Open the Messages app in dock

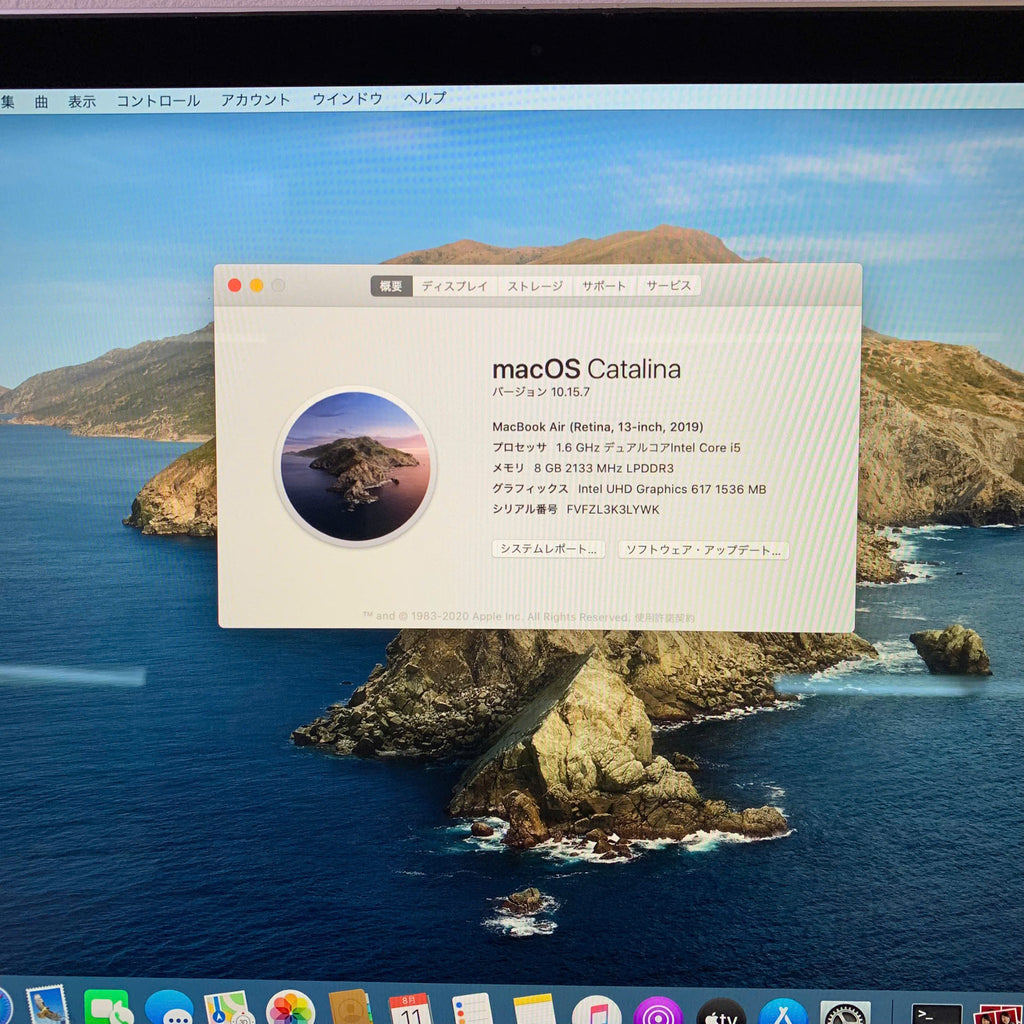169,1007
